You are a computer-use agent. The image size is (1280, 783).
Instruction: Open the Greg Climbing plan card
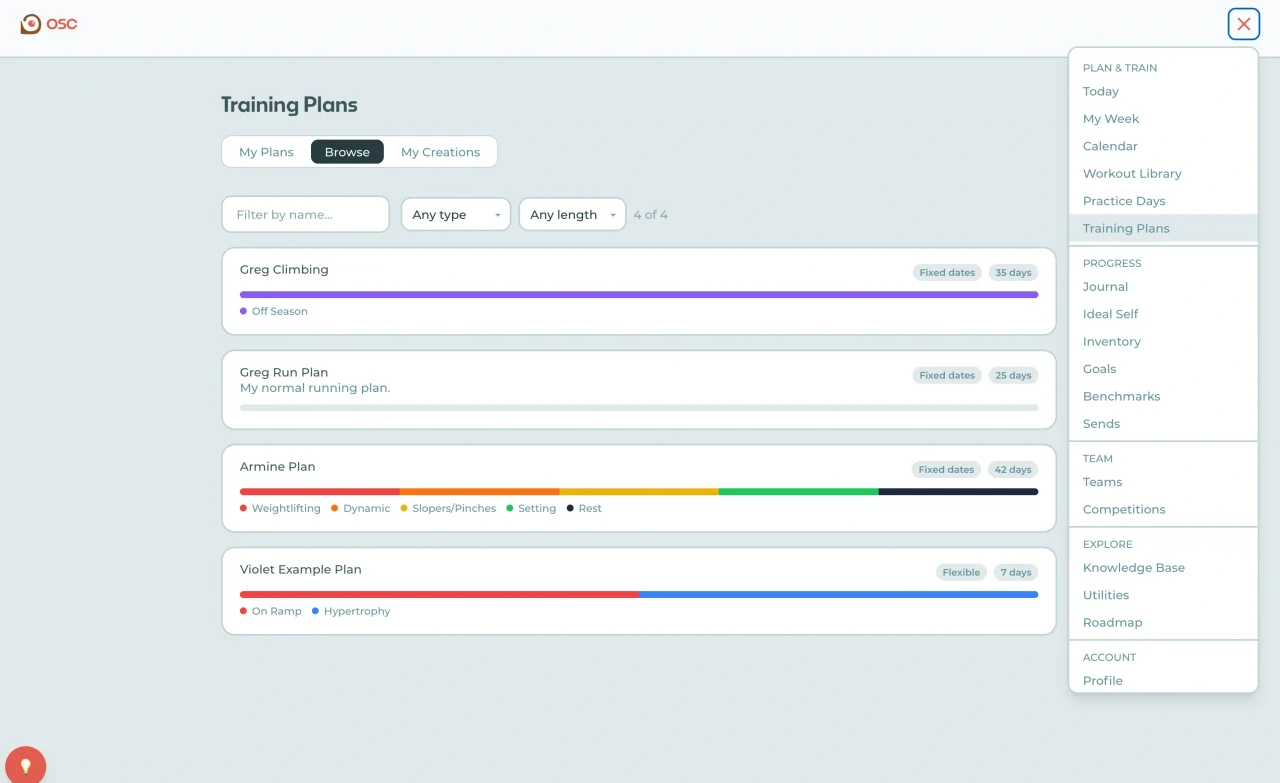[x=639, y=291]
